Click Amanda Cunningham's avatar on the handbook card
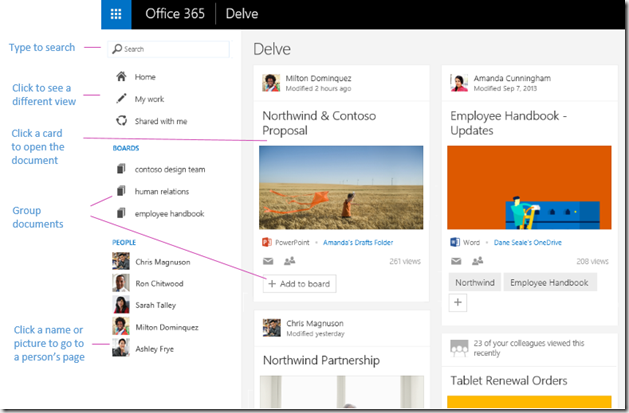The image size is (629, 413). [x=459, y=83]
